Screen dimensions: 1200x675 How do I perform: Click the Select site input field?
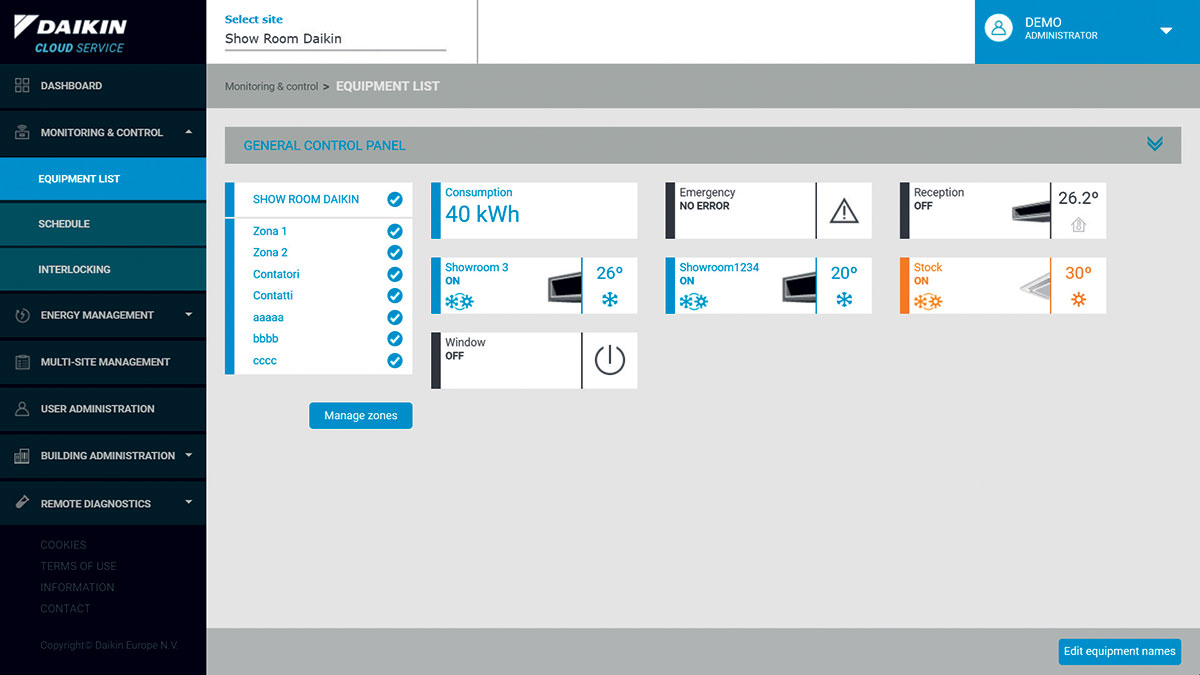click(335, 39)
